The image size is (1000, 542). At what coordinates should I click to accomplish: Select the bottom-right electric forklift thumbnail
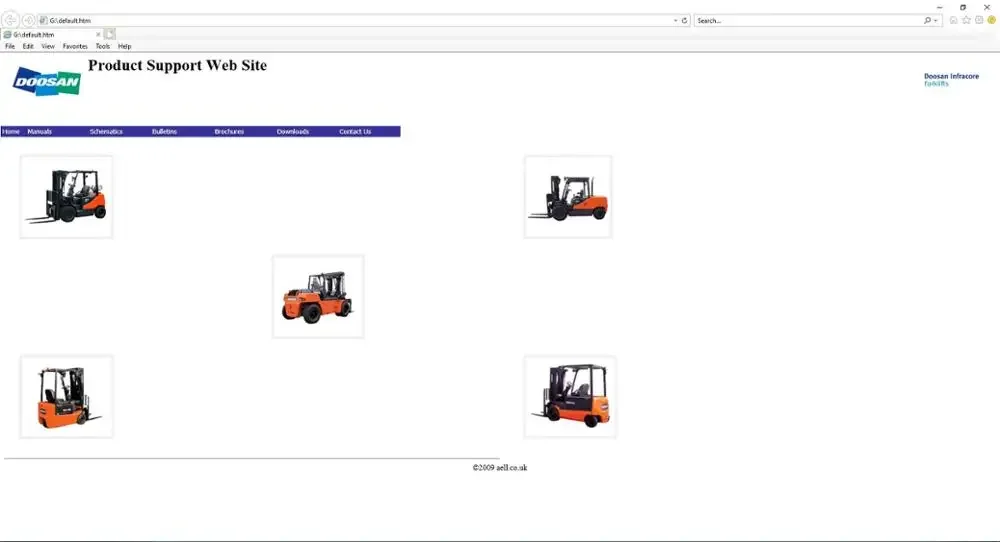(x=570, y=397)
